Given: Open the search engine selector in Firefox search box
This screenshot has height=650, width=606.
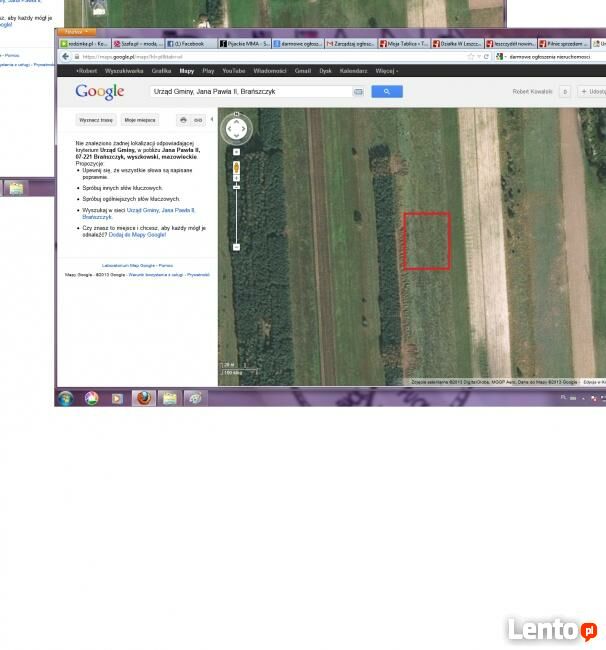Looking at the screenshot, I should [x=501, y=57].
